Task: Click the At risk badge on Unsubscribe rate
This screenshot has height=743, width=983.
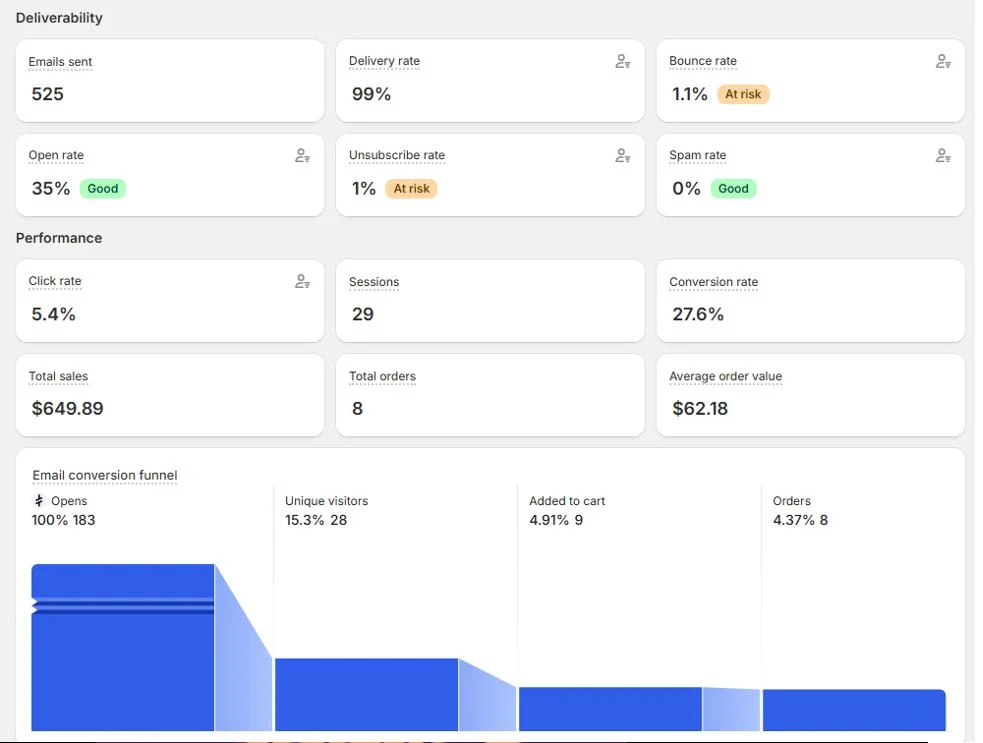Action: 411,188
